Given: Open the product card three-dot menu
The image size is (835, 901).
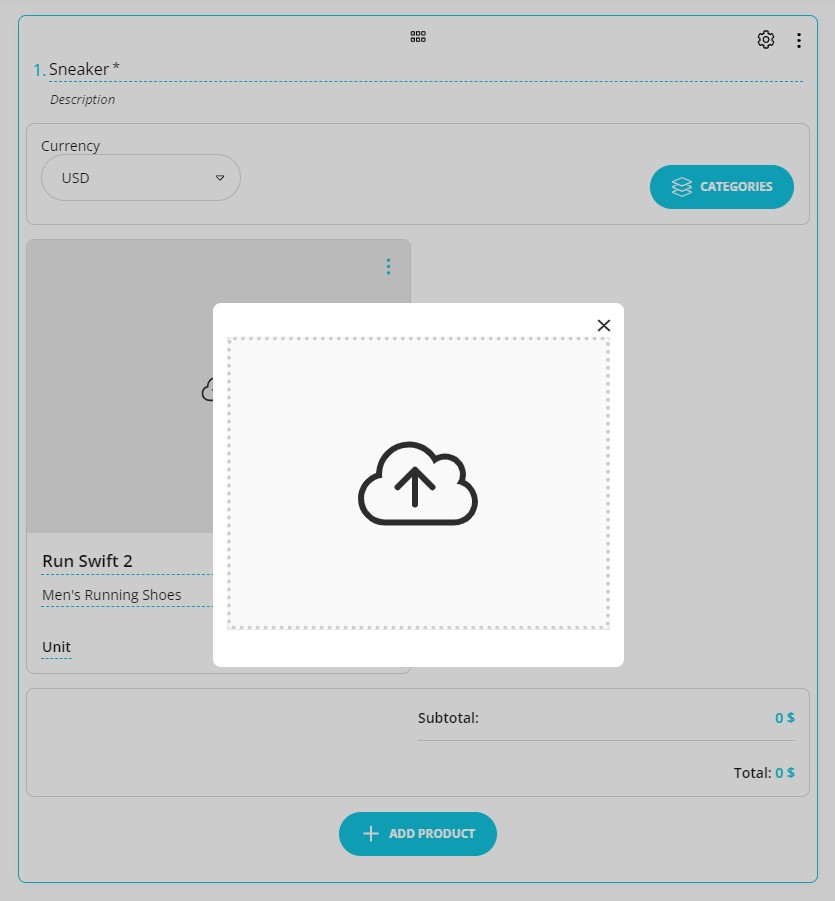Looking at the screenshot, I should (x=388, y=267).
